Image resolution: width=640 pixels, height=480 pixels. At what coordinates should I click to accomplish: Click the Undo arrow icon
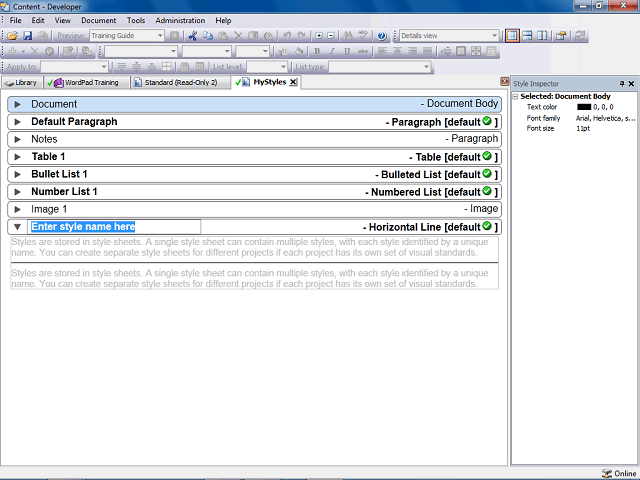click(287, 36)
